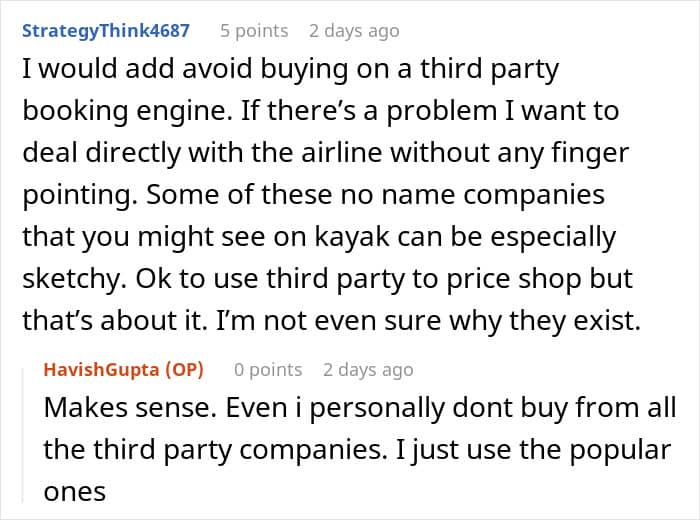Click the (OP) tag beside HavishGupta
Image resolution: width=700 pixels, height=520 pixels.
[x=184, y=370]
